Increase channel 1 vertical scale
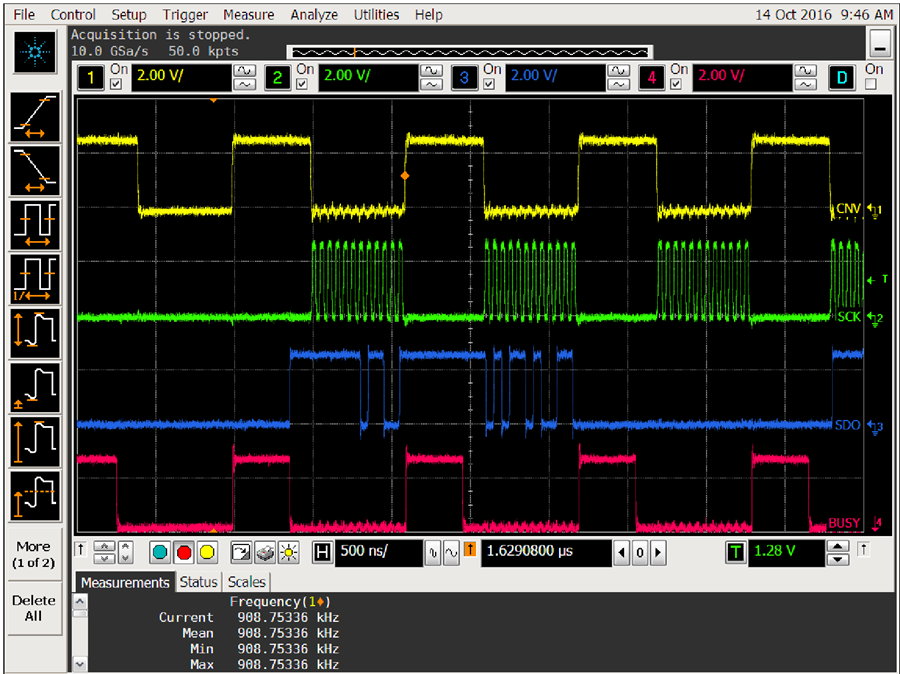The image size is (900, 674). (x=245, y=71)
